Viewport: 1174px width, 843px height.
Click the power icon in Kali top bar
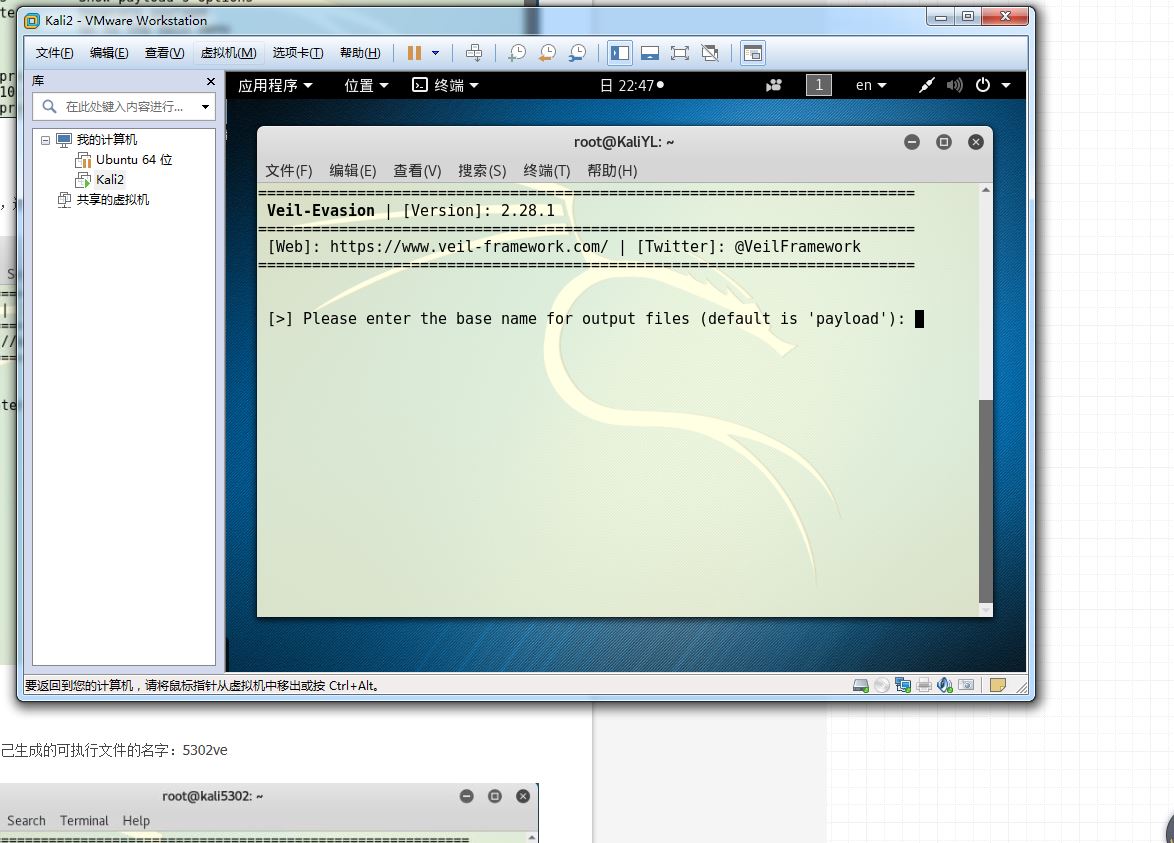point(983,85)
